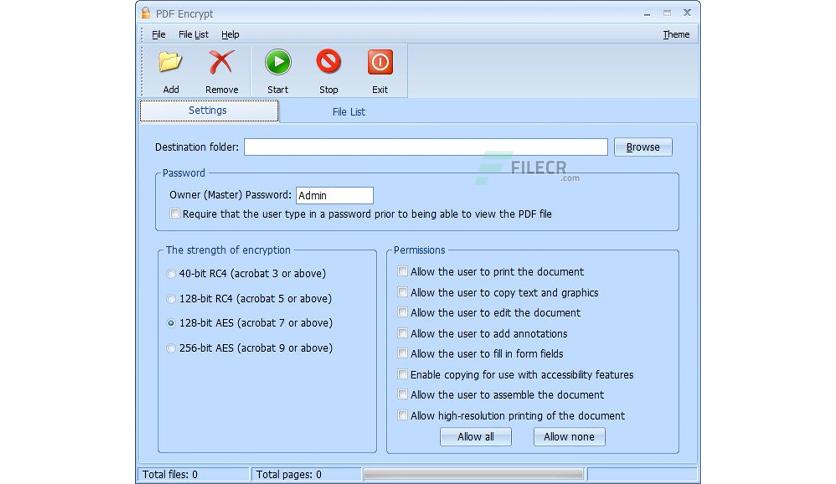Open the File List menu

(194, 35)
